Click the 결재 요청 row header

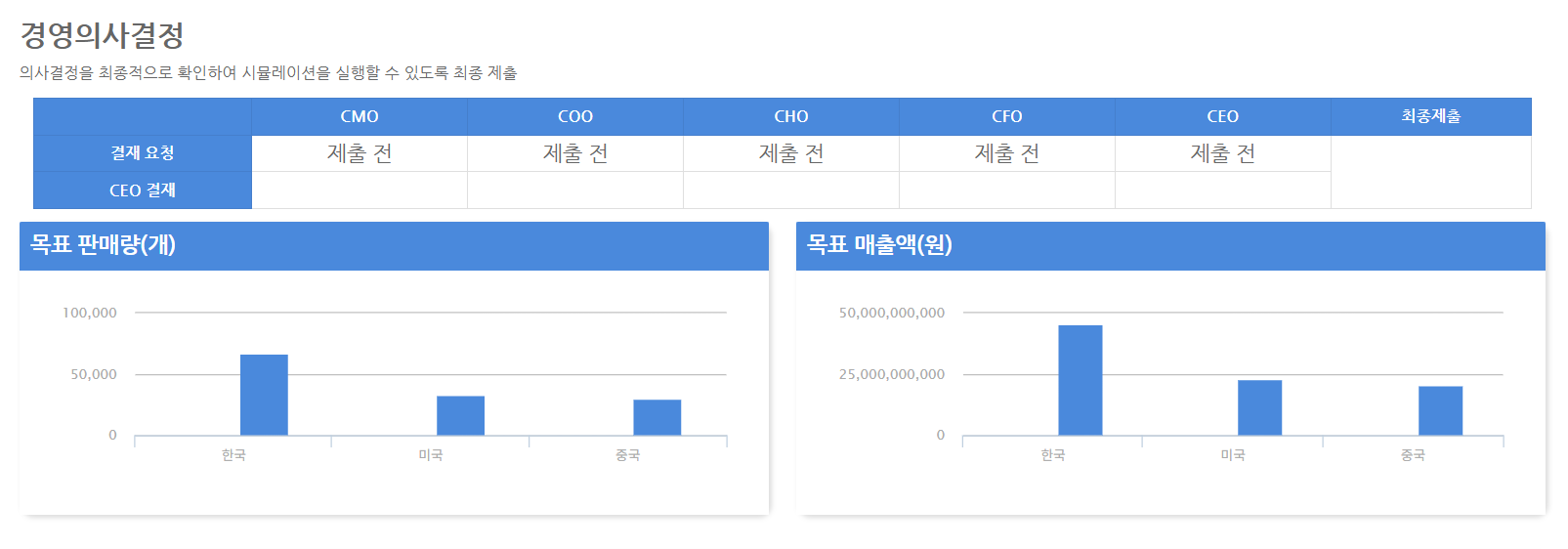143,153
